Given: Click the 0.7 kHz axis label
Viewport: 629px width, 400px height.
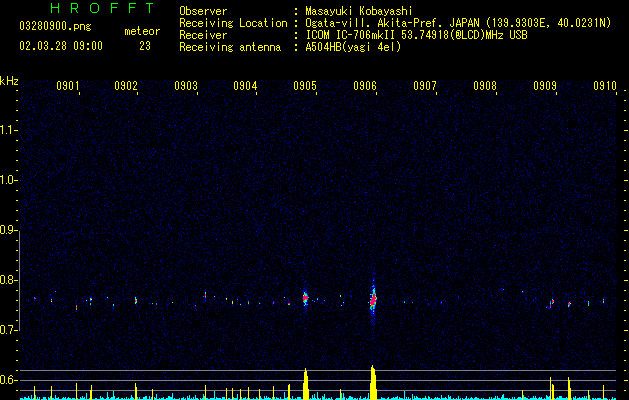Looking at the screenshot, I should coord(8,330).
